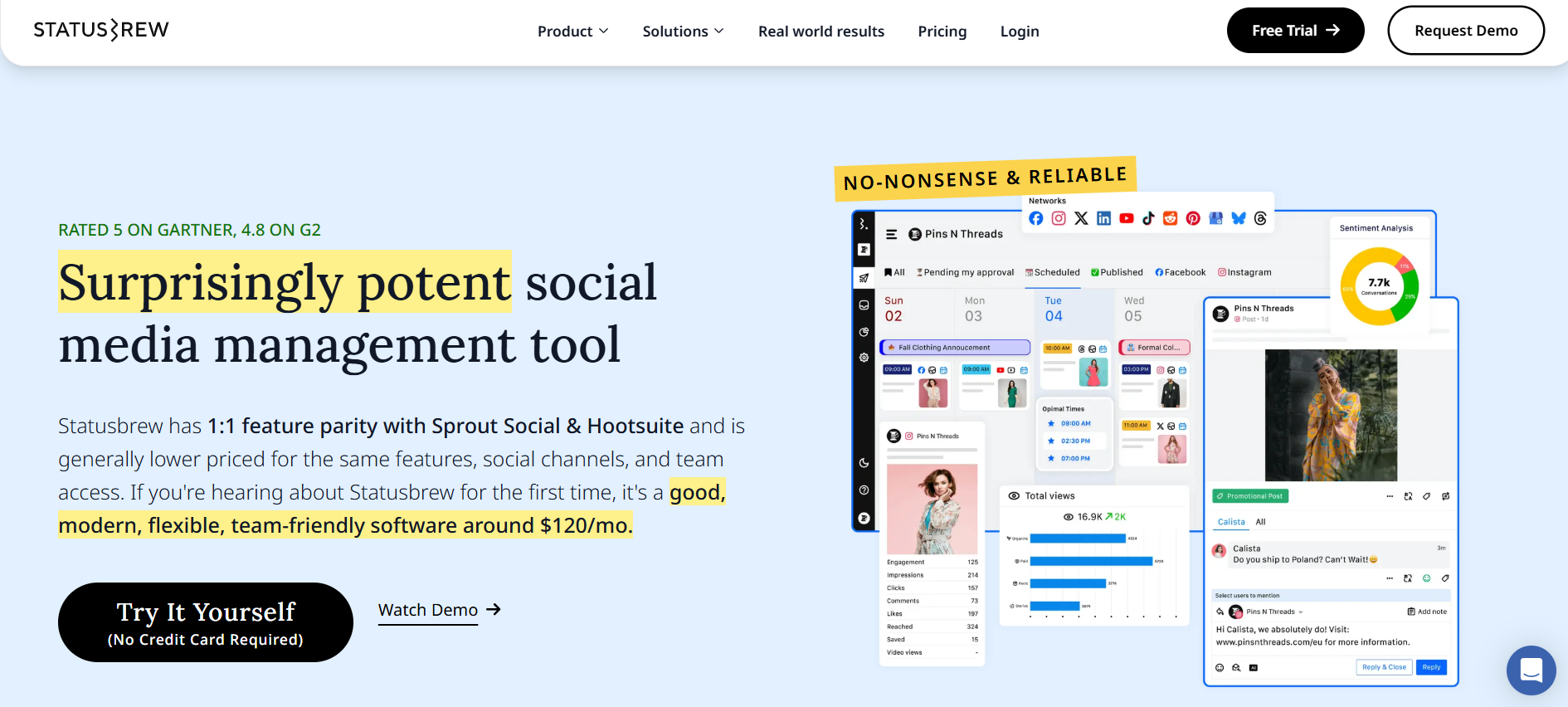Expand the Product menu chevron
The image size is (1568, 707).
point(604,31)
